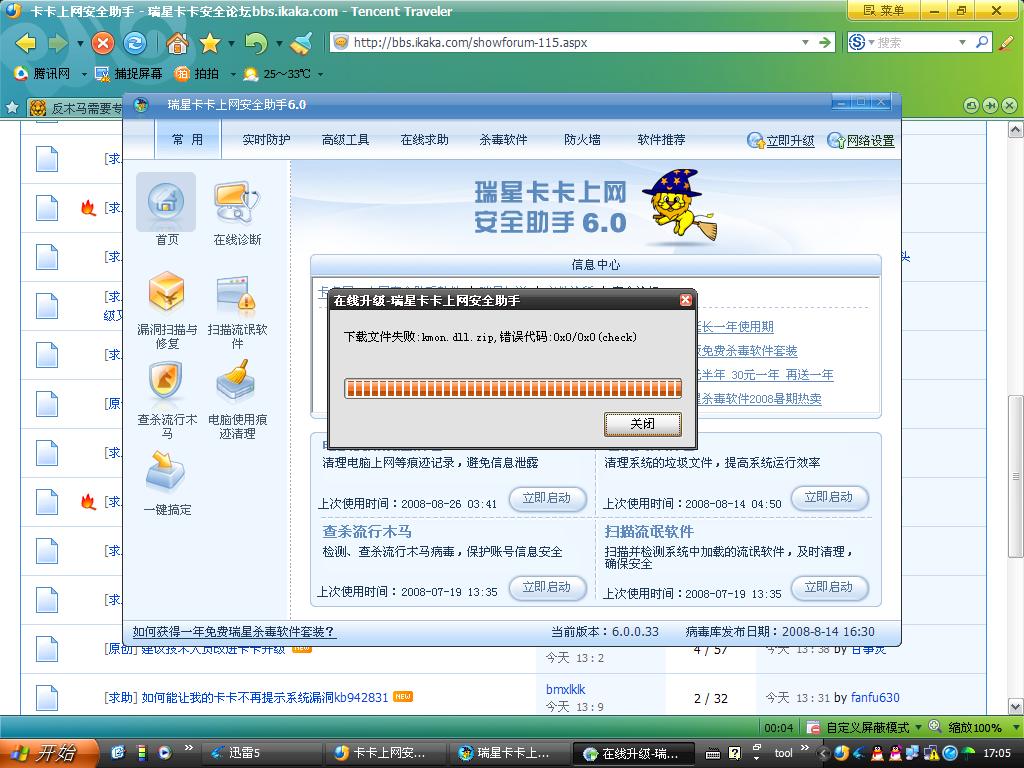Click the lion wizard mascot image

tap(679, 206)
